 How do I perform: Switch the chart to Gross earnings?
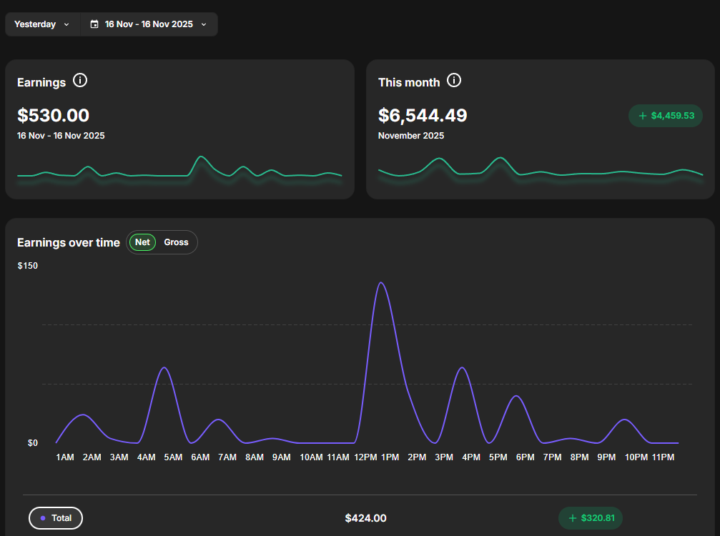(176, 242)
